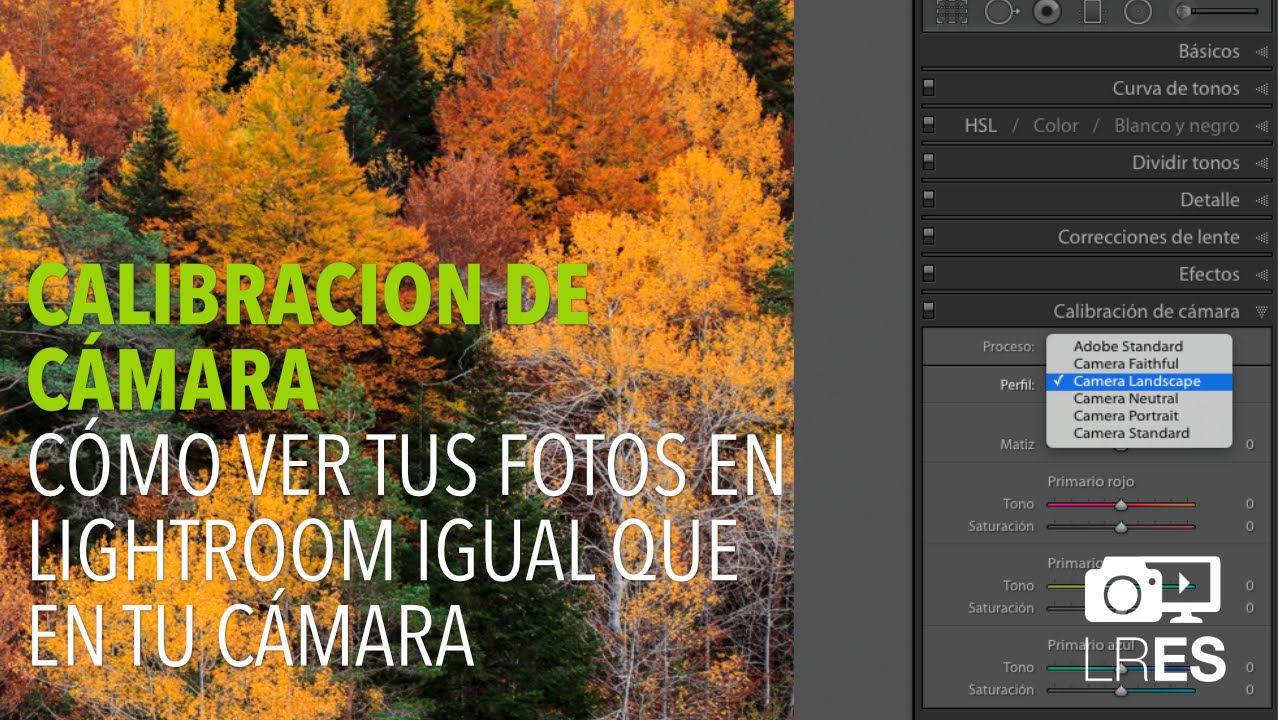
Task: Toggle the HSL panel on/off switch
Action: 928,125
